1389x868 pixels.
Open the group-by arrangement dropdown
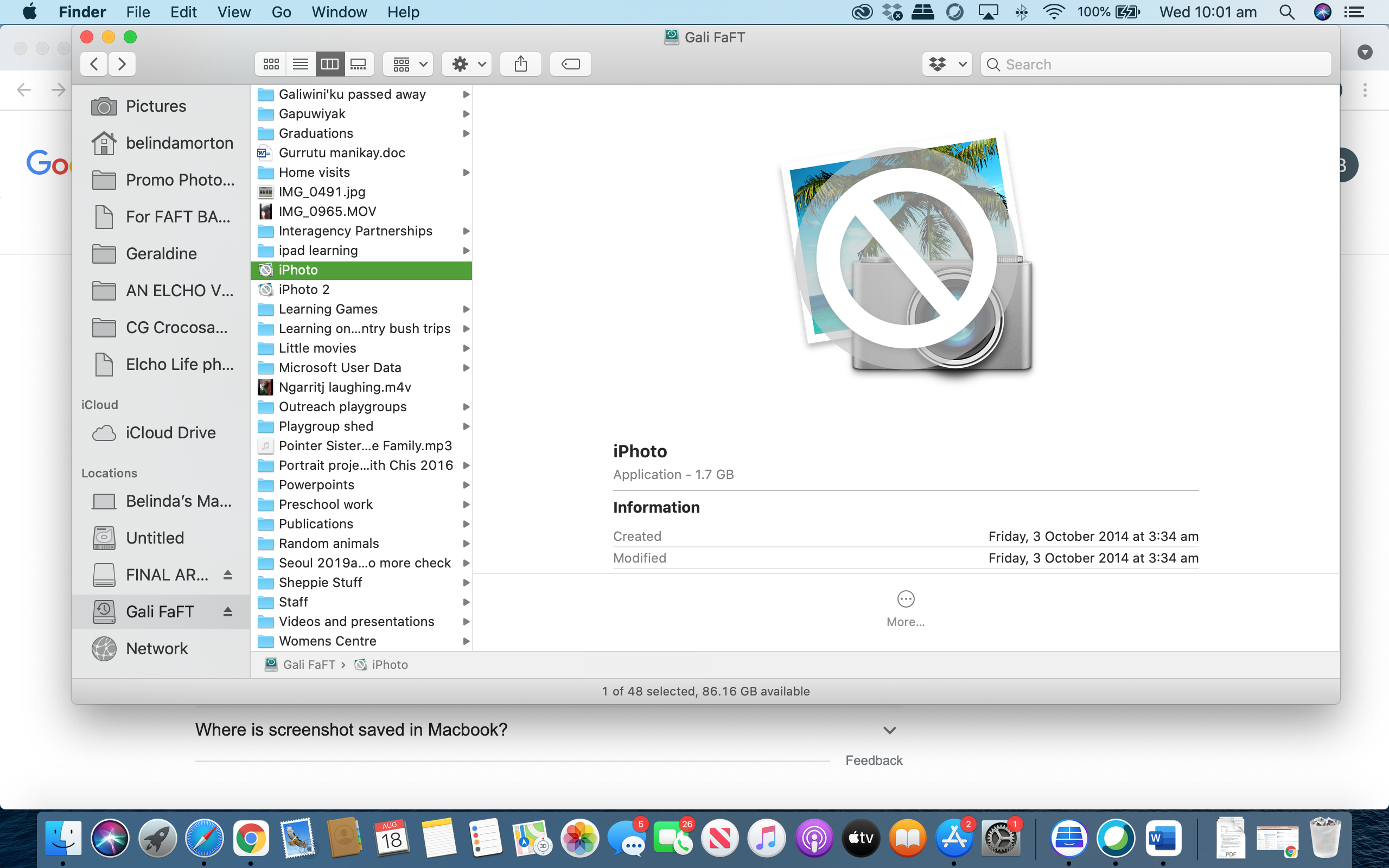point(409,63)
